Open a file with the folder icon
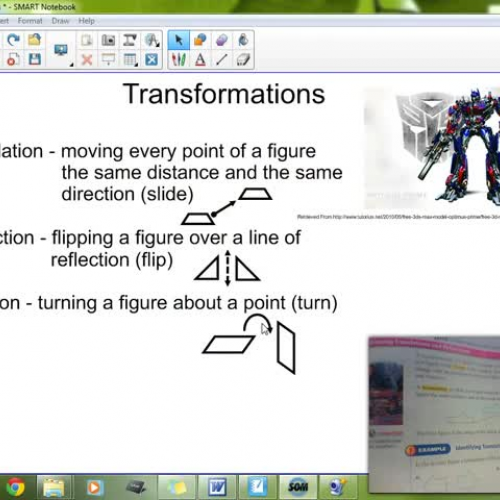This screenshot has height=500, width=500. tap(34, 40)
